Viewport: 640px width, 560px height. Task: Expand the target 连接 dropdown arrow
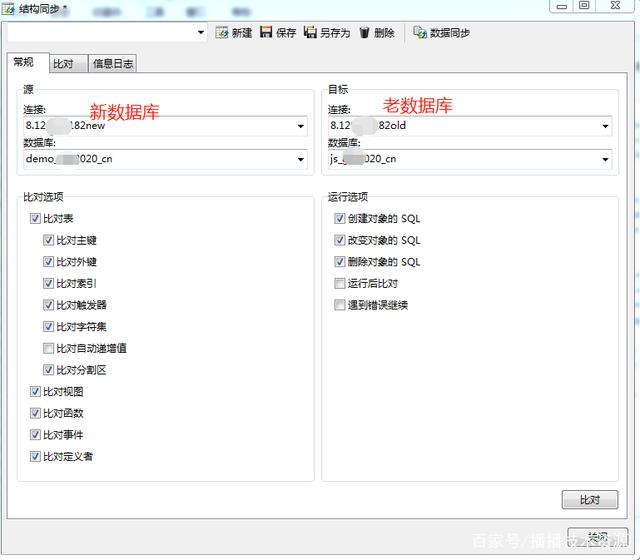pos(605,126)
